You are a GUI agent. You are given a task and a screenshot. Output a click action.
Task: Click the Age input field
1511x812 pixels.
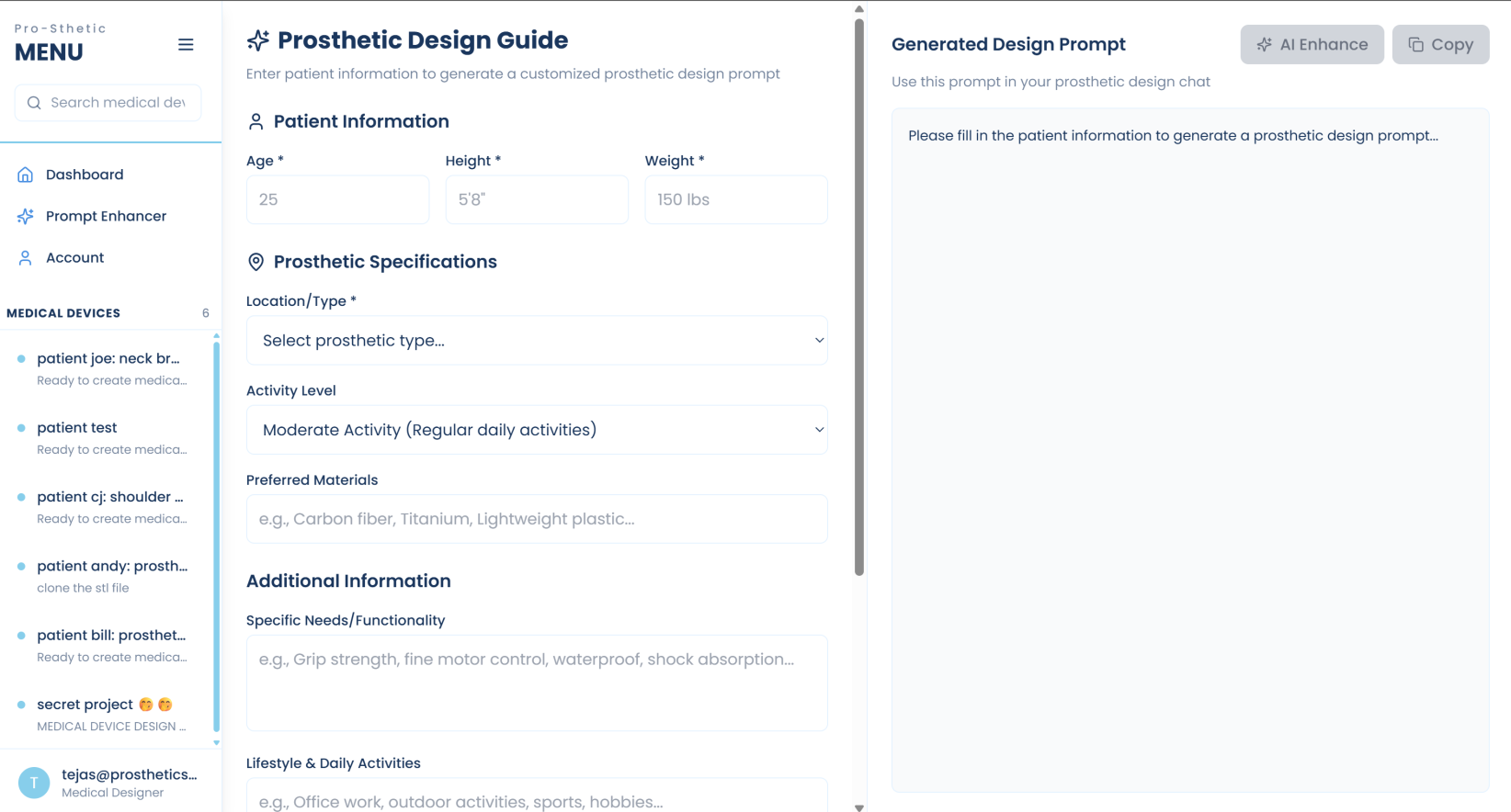pyautogui.click(x=337, y=199)
